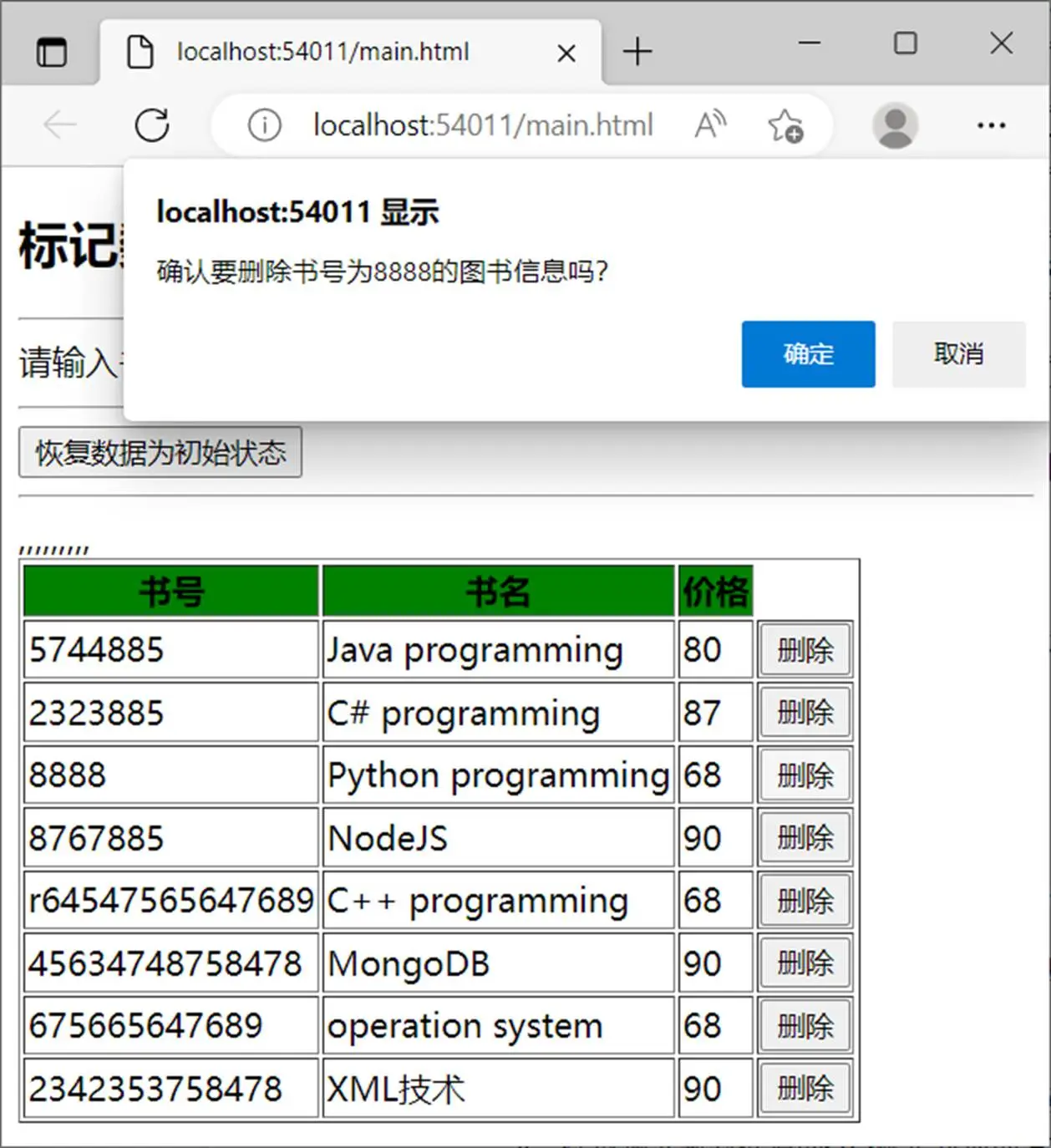Select book number 5744885 cell

(171, 649)
